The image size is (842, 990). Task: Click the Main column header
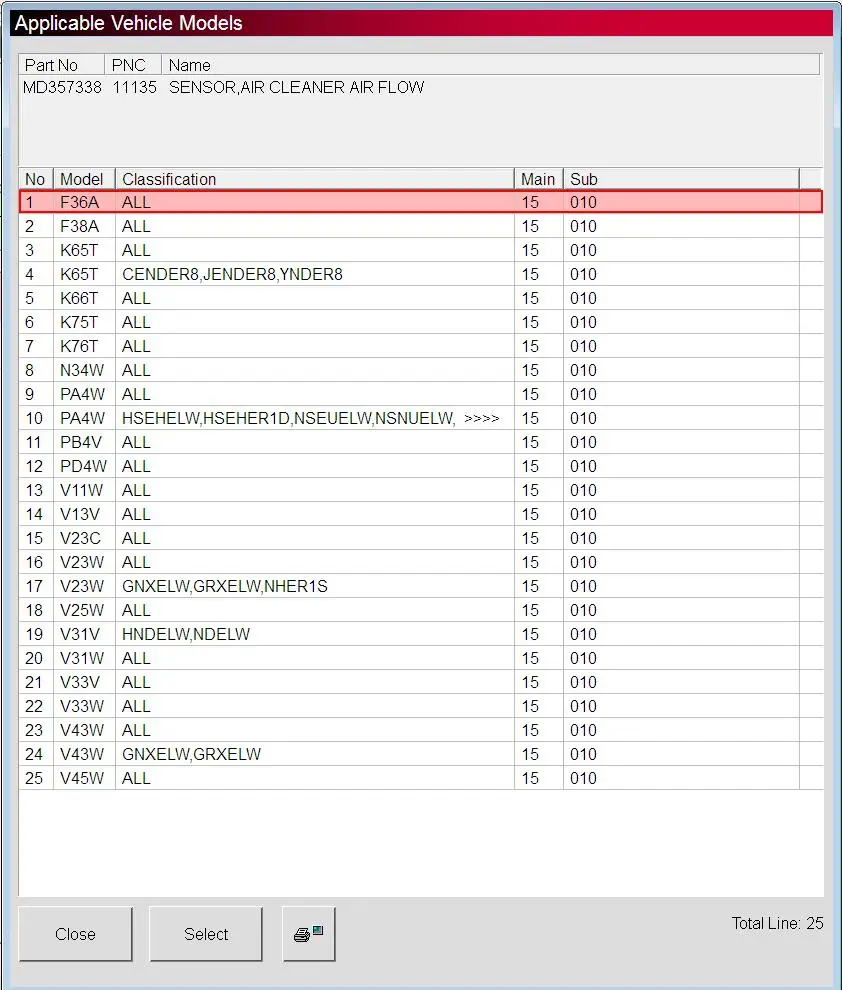pyautogui.click(x=538, y=179)
